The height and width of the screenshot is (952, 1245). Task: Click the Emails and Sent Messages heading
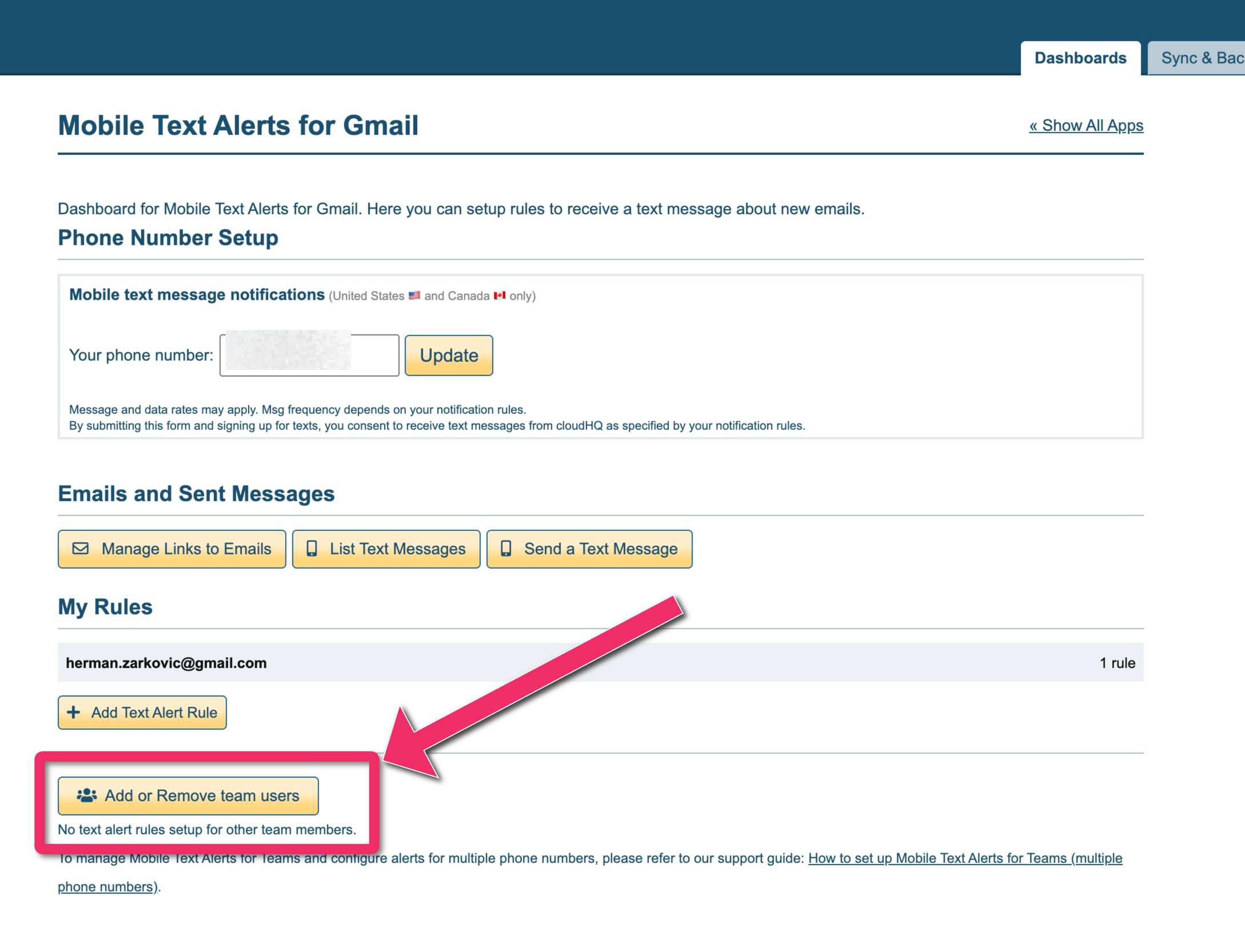click(196, 494)
